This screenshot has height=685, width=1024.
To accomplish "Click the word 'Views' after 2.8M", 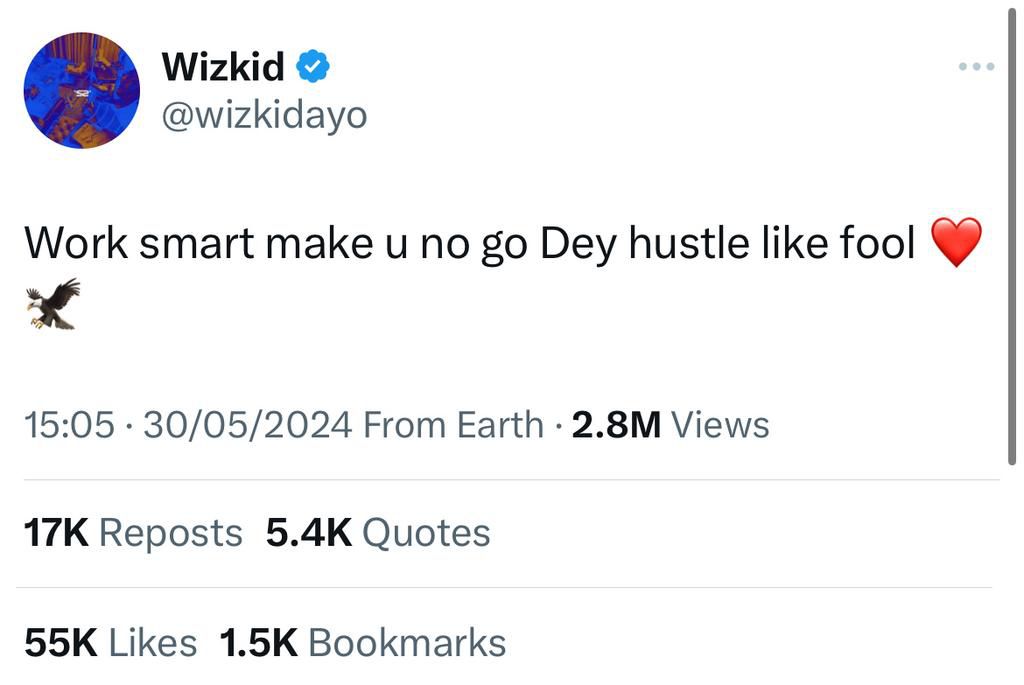I will click(720, 423).
